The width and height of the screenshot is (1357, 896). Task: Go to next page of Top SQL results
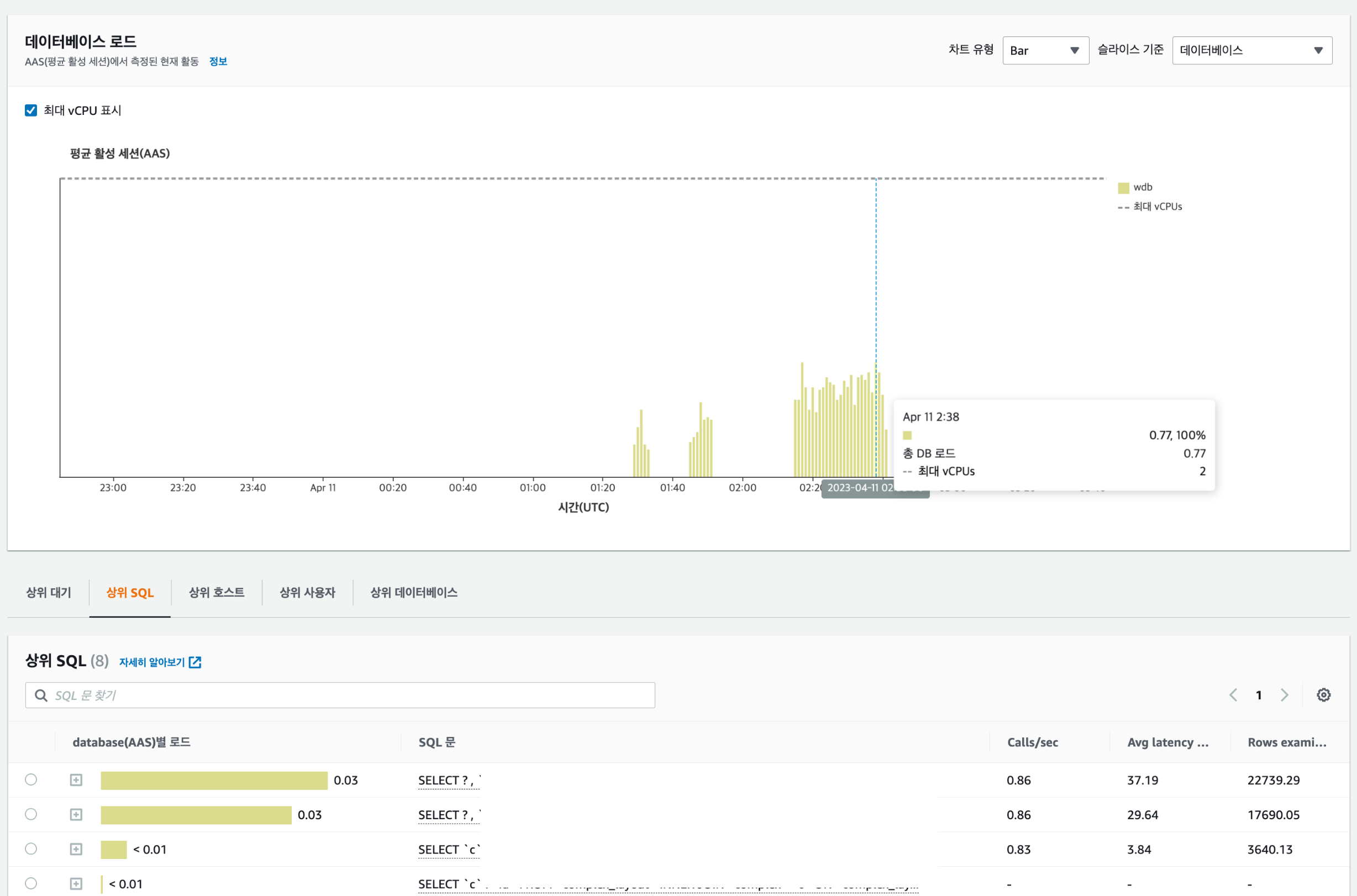1285,695
